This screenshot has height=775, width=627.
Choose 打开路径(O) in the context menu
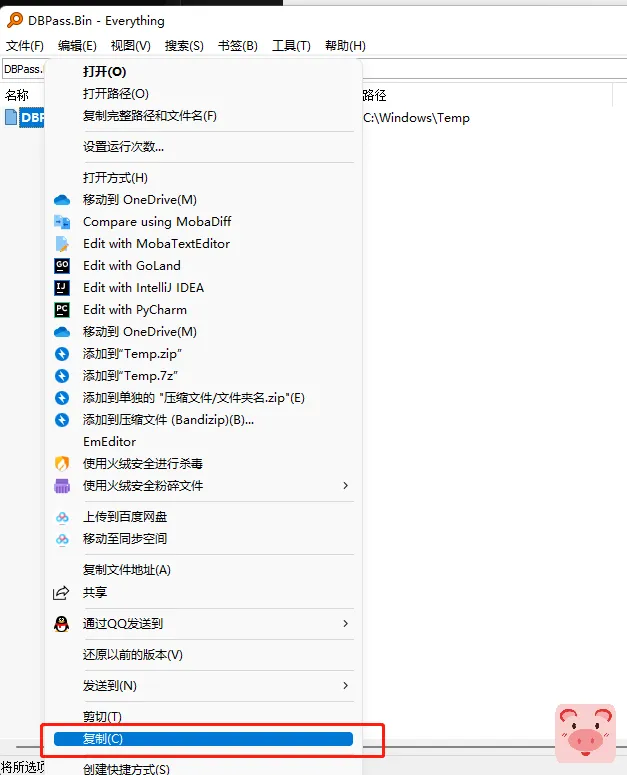(116, 94)
